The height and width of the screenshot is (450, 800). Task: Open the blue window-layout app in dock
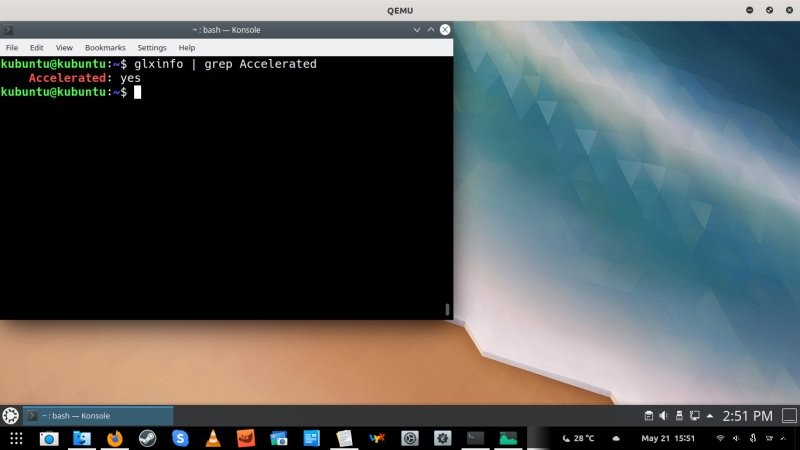pos(311,438)
